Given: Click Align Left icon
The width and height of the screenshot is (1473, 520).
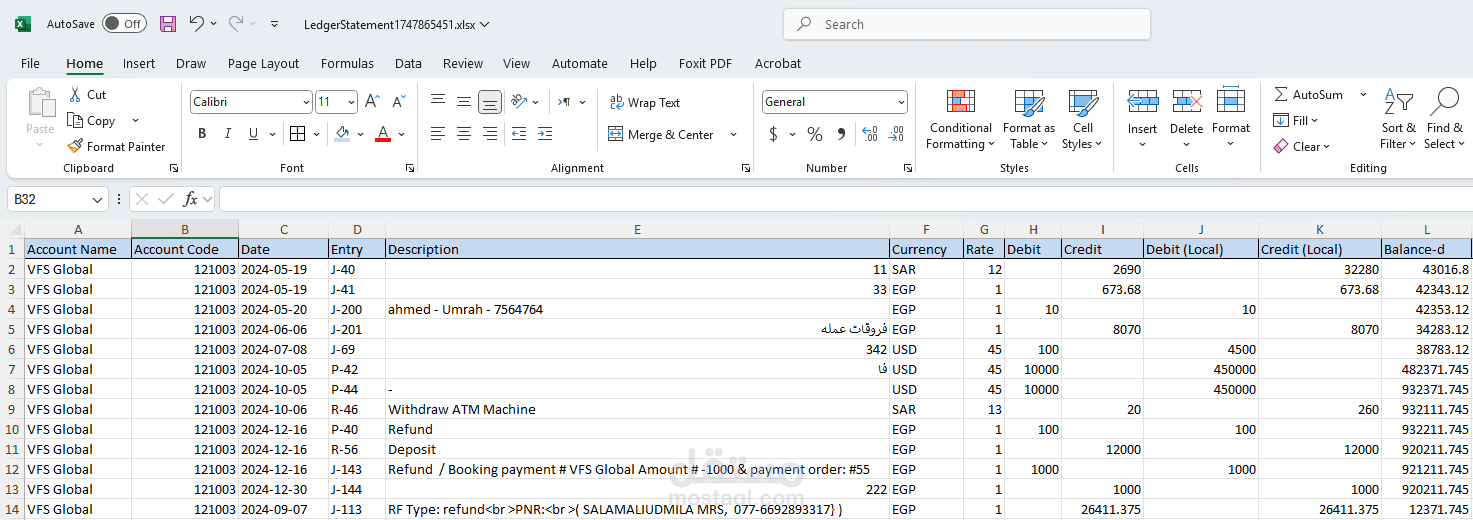Looking at the screenshot, I should (438, 134).
